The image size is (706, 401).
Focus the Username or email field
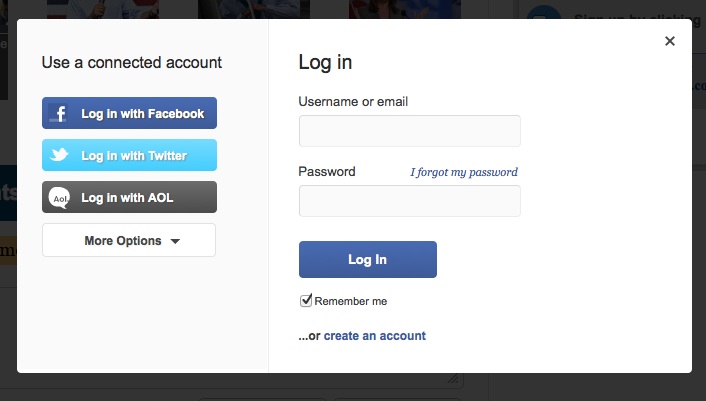point(409,131)
